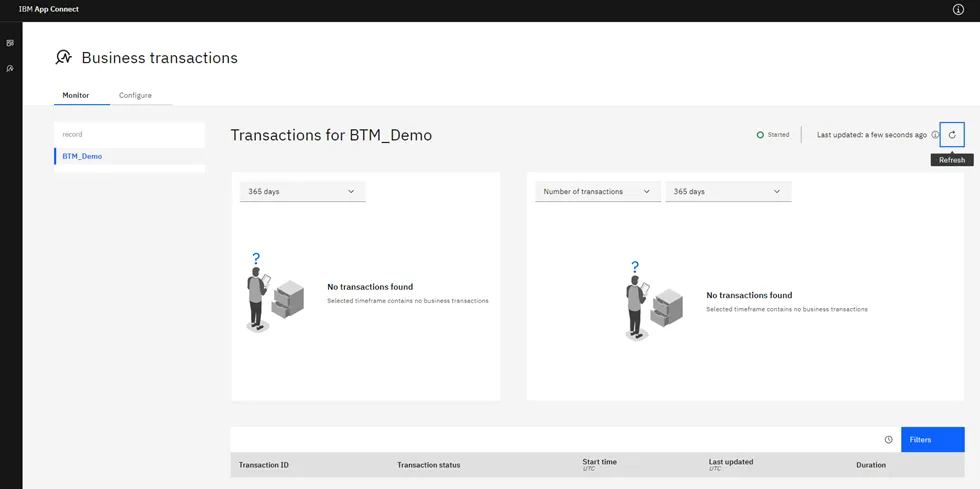Open the left chart 365 days dropdown

tap(302, 191)
